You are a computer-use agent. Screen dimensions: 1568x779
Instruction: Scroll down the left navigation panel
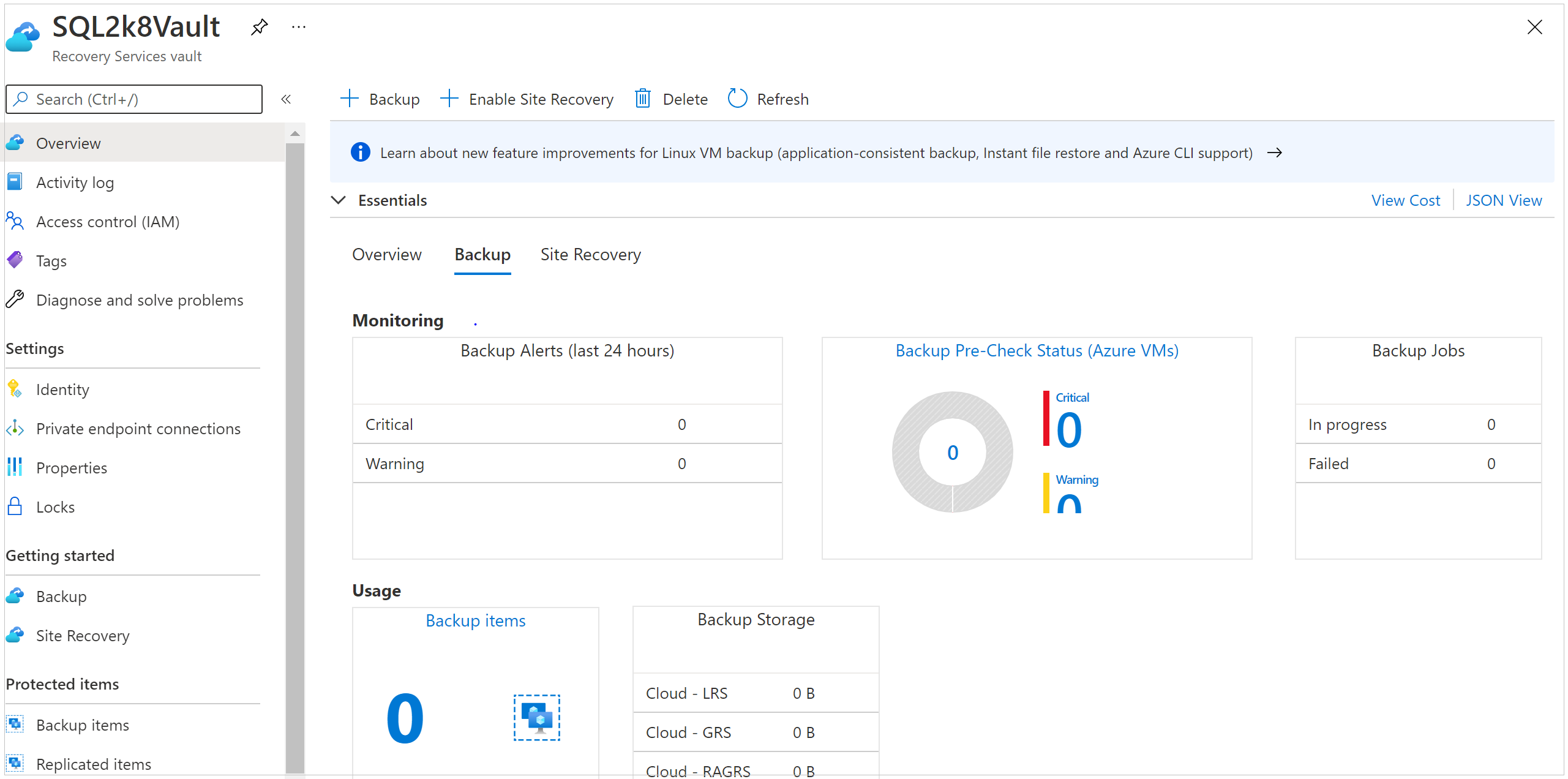(294, 770)
